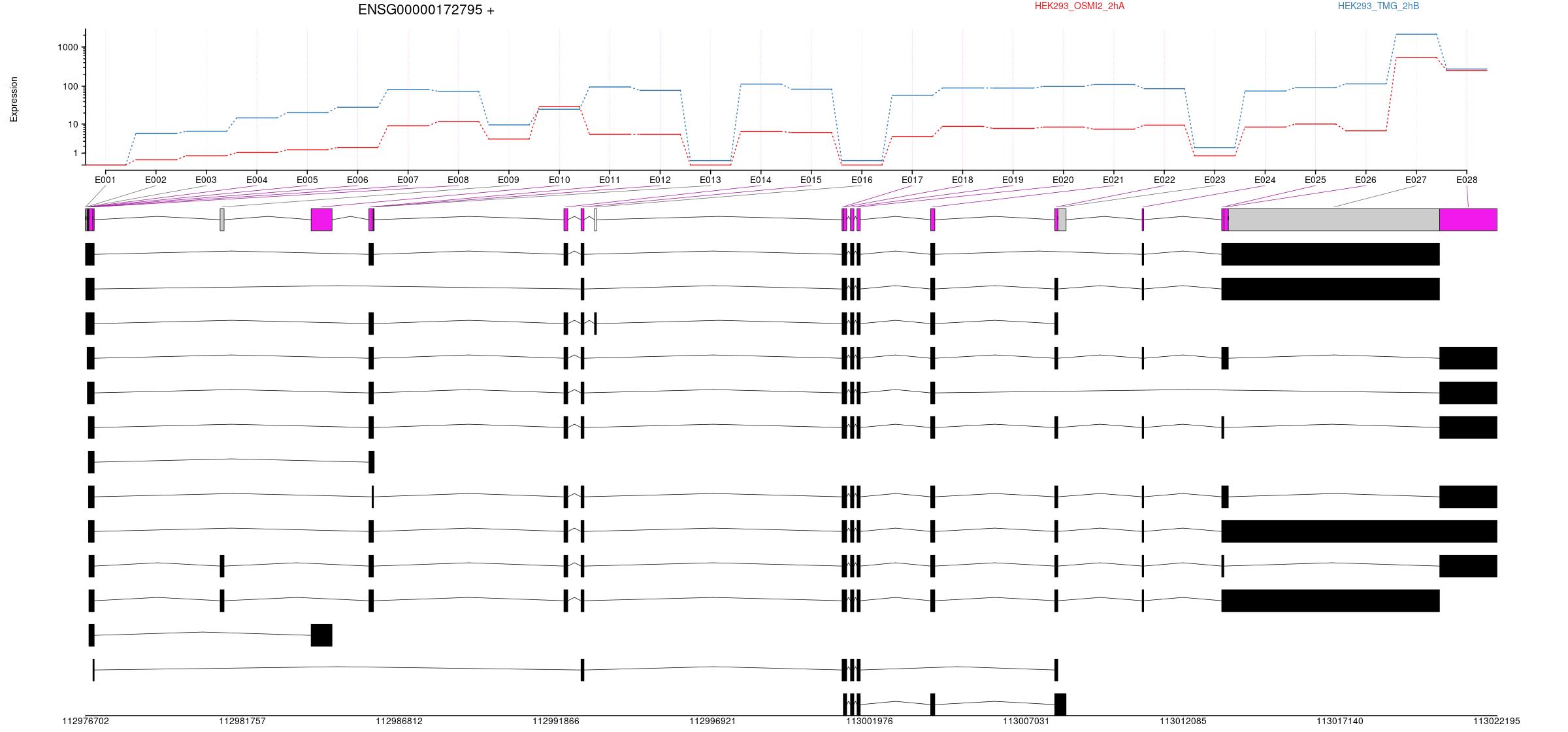The height and width of the screenshot is (732, 1568).
Task: Select exon label E004
Action: click(x=257, y=180)
